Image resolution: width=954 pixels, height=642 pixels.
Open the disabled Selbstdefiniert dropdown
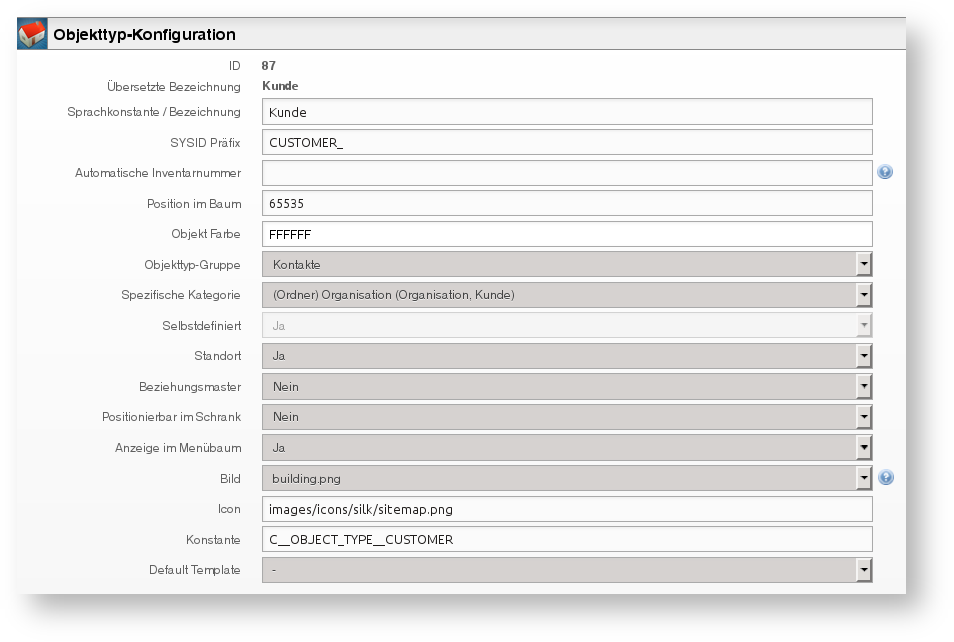[x=567, y=325]
